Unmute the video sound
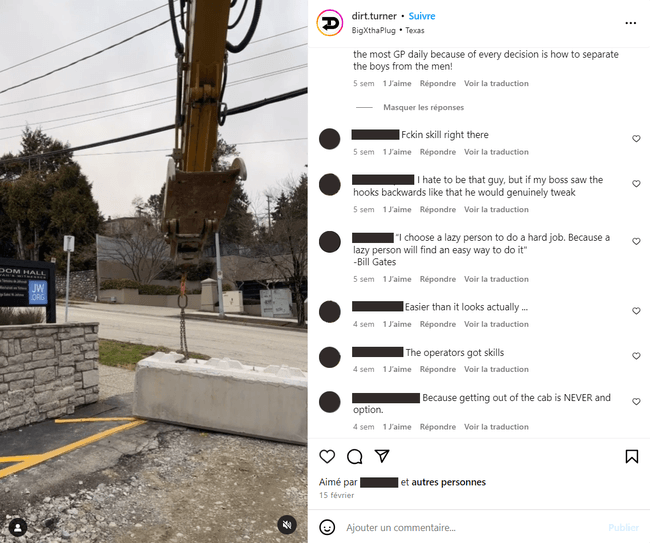 287,525
